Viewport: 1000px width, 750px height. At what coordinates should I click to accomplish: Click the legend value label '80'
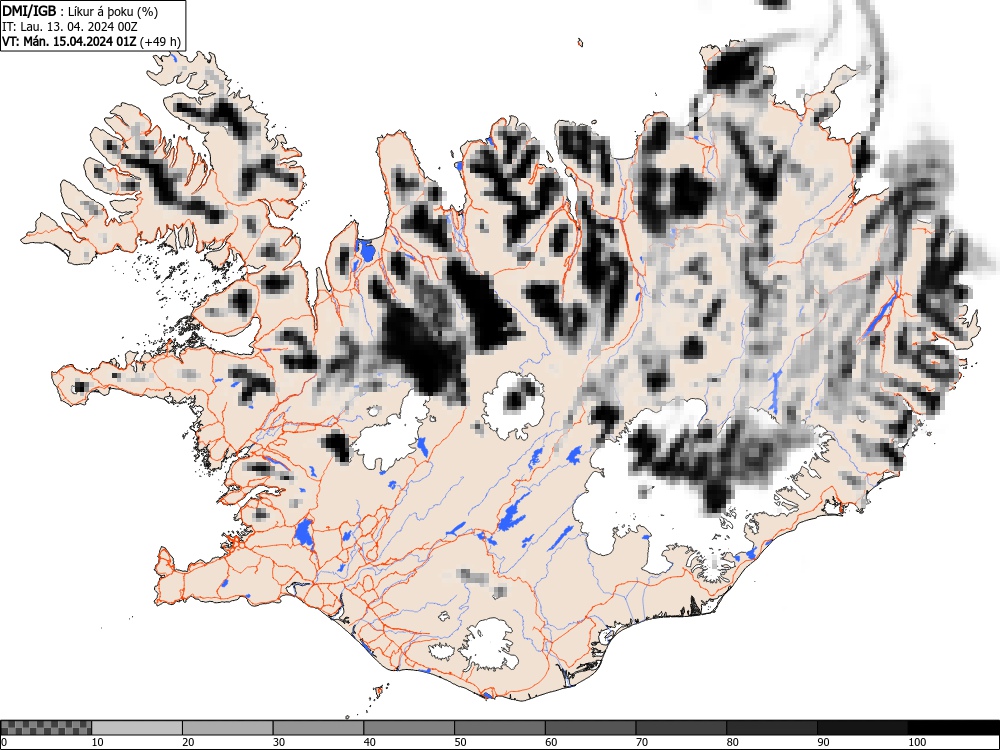pos(732,742)
